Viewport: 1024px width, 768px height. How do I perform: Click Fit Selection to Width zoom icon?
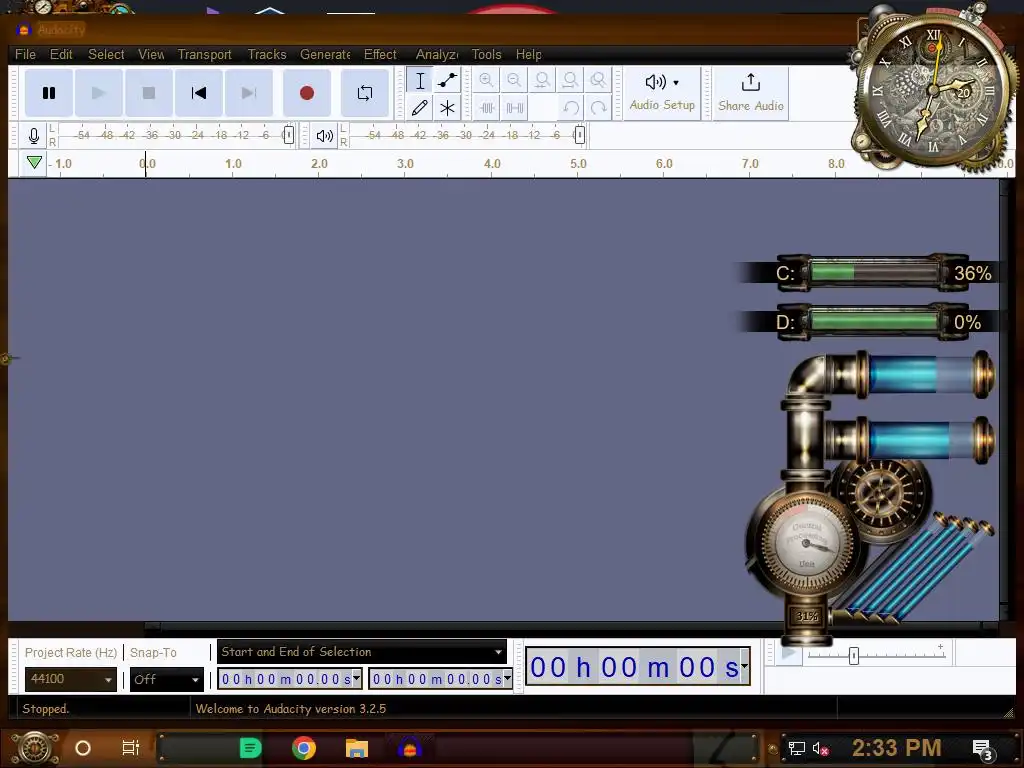coord(542,80)
